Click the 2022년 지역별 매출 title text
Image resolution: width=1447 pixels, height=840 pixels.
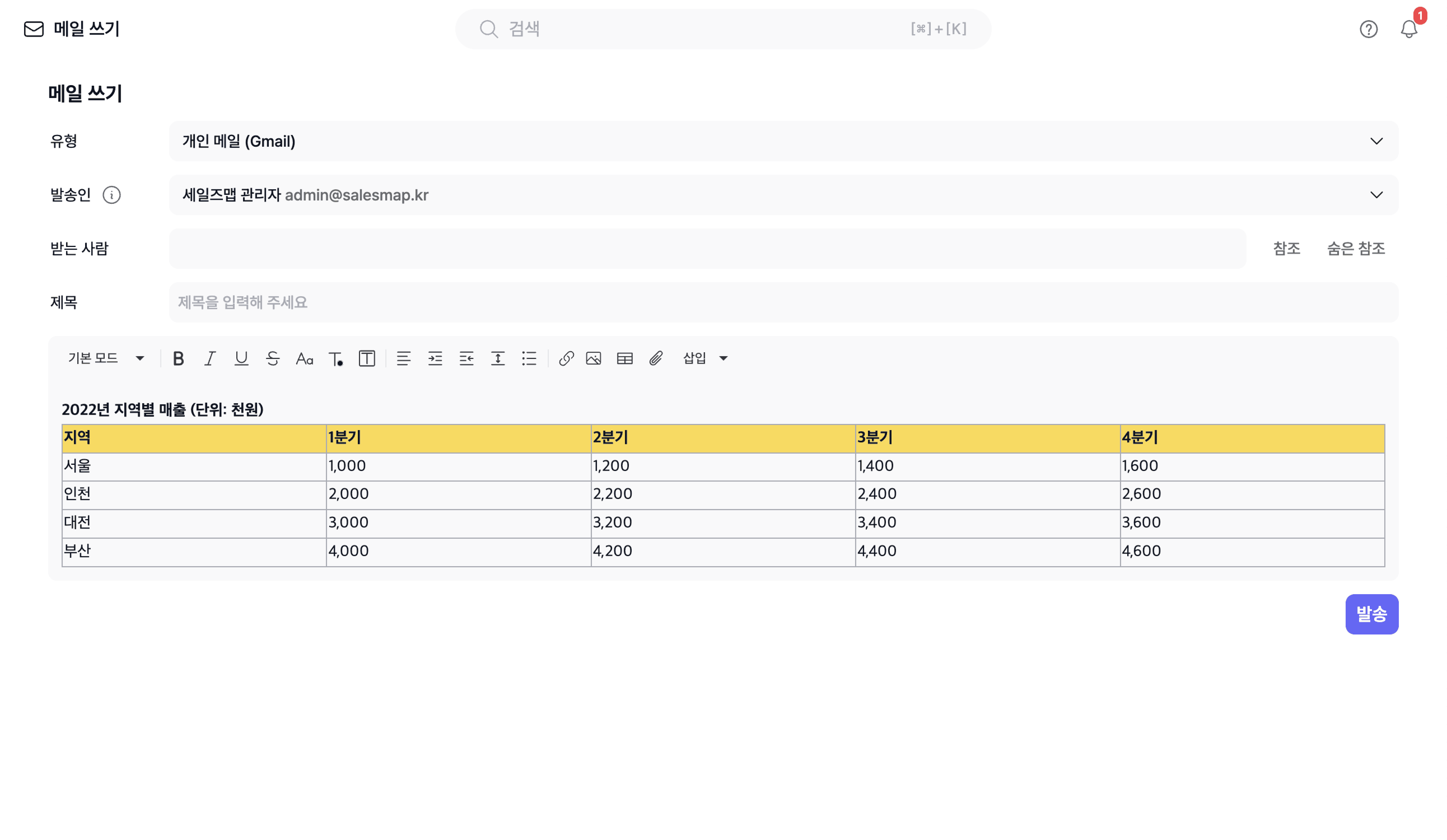162,409
